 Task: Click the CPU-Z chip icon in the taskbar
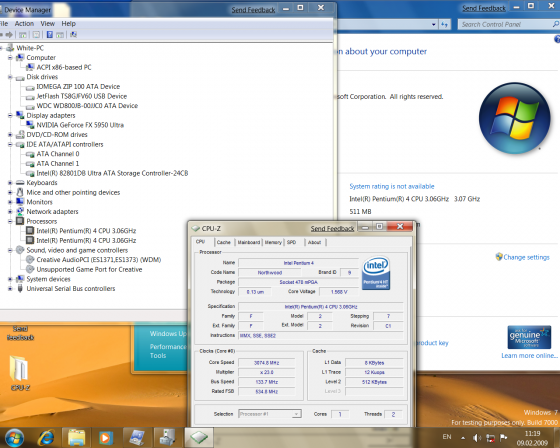(199, 437)
